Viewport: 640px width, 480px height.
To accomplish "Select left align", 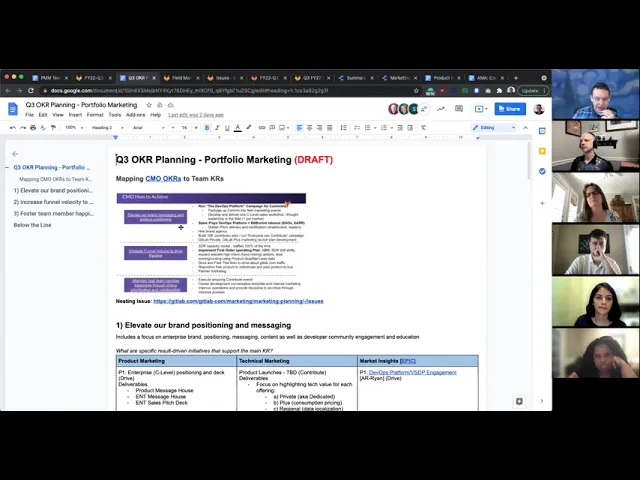I will [300, 128].
